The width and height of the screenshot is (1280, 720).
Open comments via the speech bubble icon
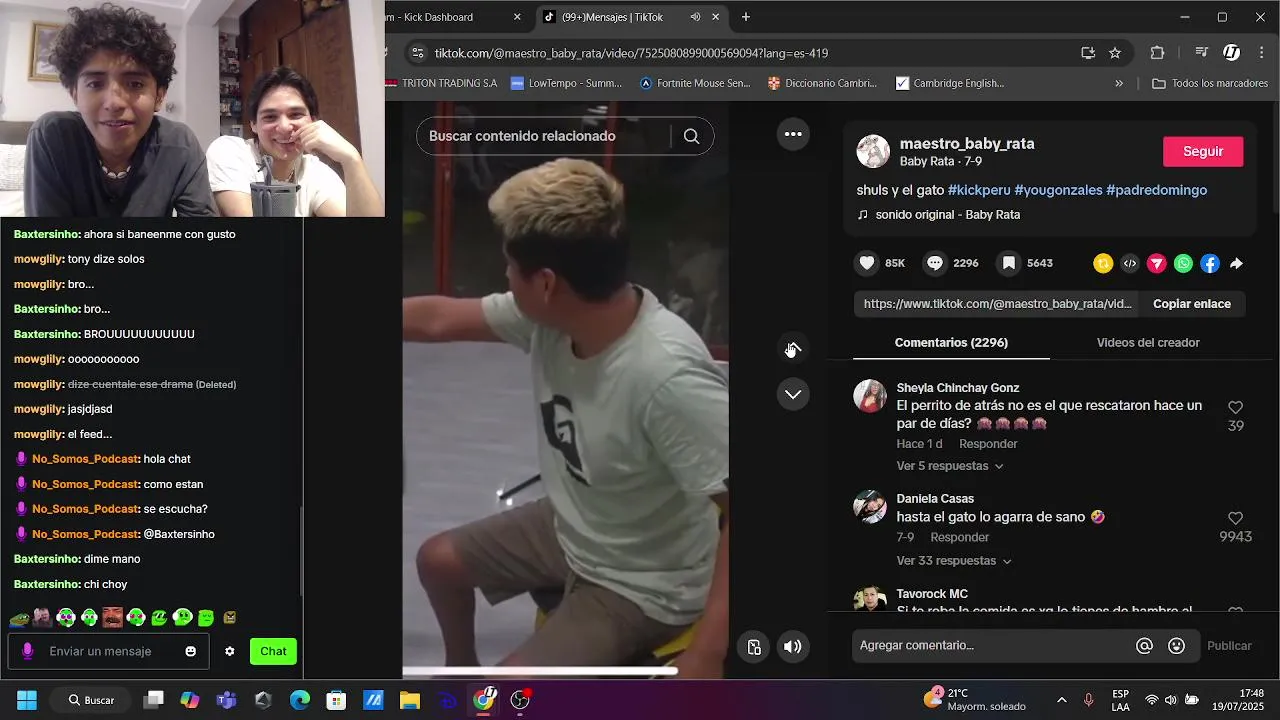point(935,263)
